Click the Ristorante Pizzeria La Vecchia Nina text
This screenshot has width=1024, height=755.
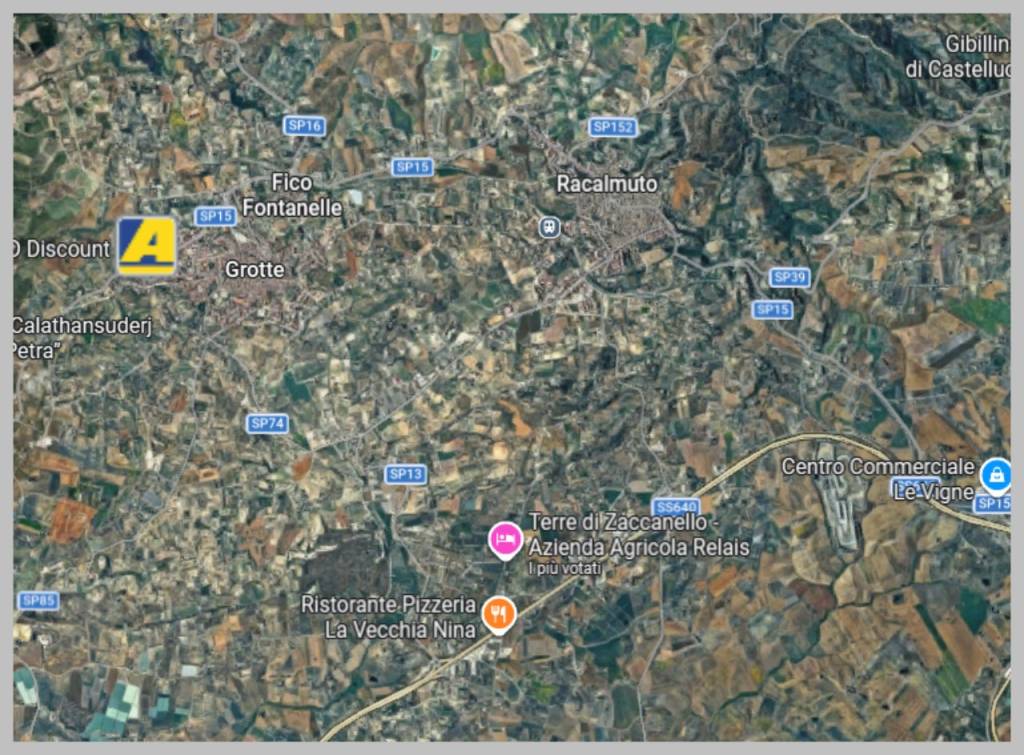[389, 617]
